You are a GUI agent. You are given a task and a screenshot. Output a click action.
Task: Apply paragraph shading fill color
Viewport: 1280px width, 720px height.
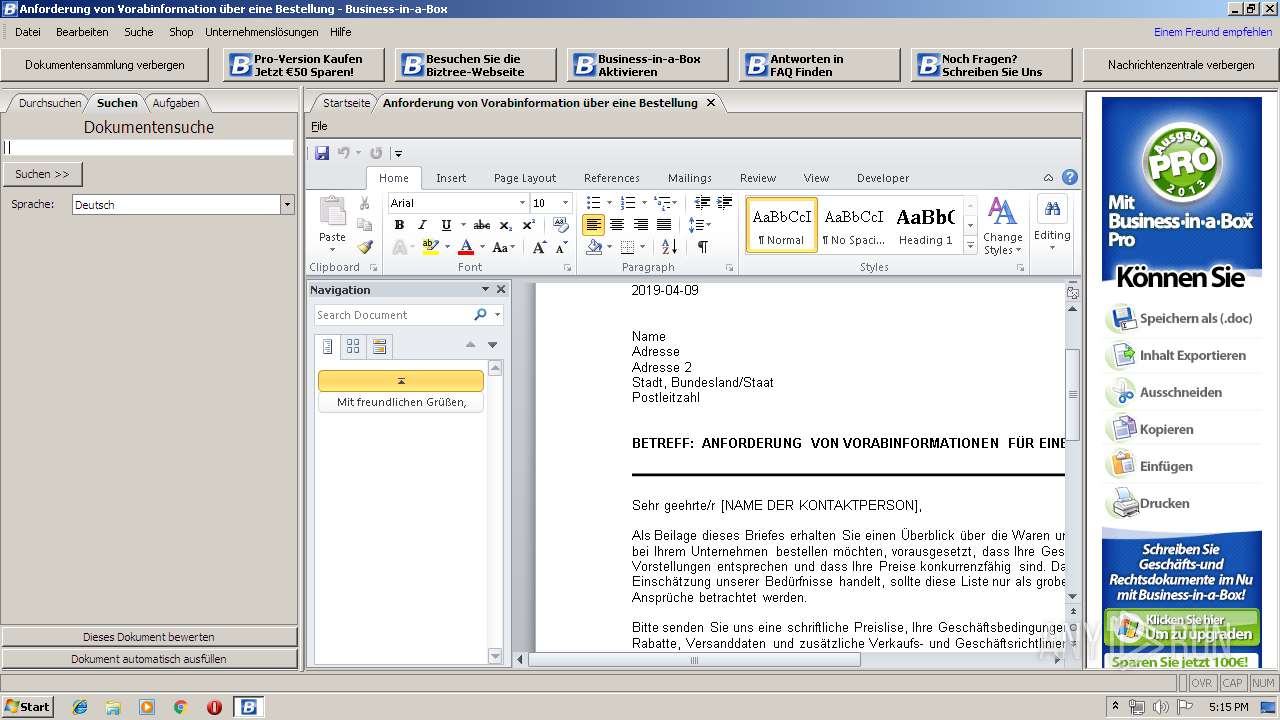[594, 247]
